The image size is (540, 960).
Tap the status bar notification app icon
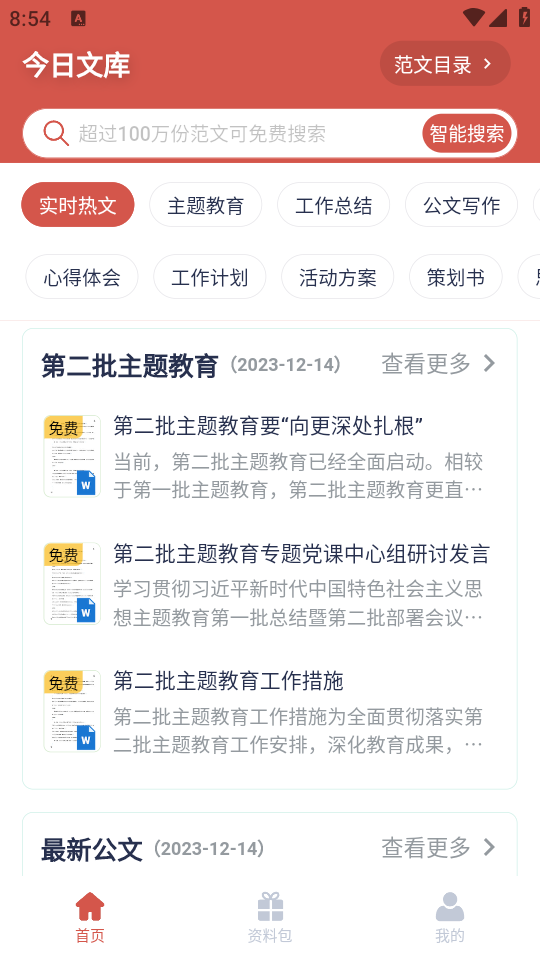78,18
